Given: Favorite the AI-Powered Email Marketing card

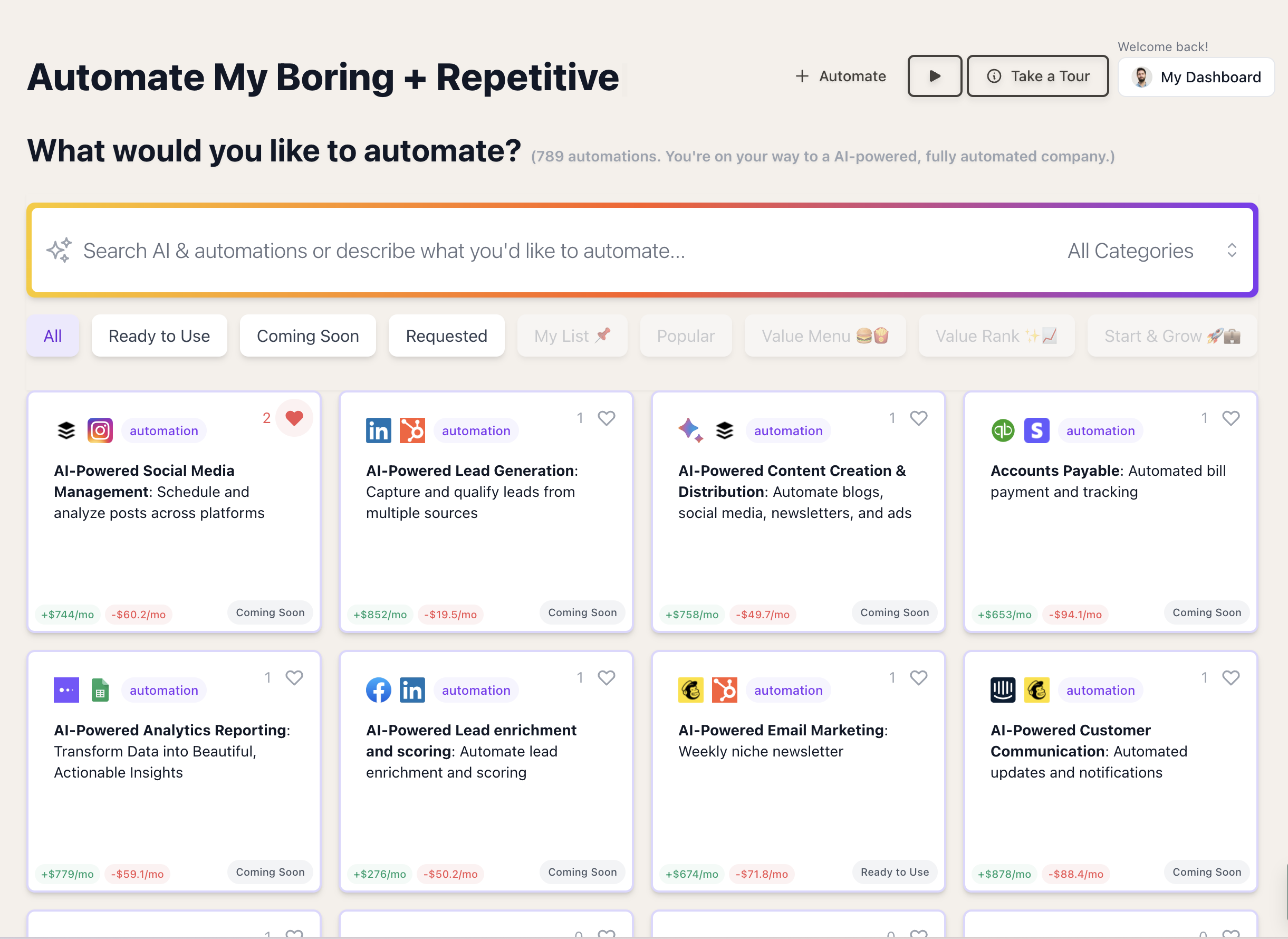Looking at the screenshot, I should click(x=919, y=677).
